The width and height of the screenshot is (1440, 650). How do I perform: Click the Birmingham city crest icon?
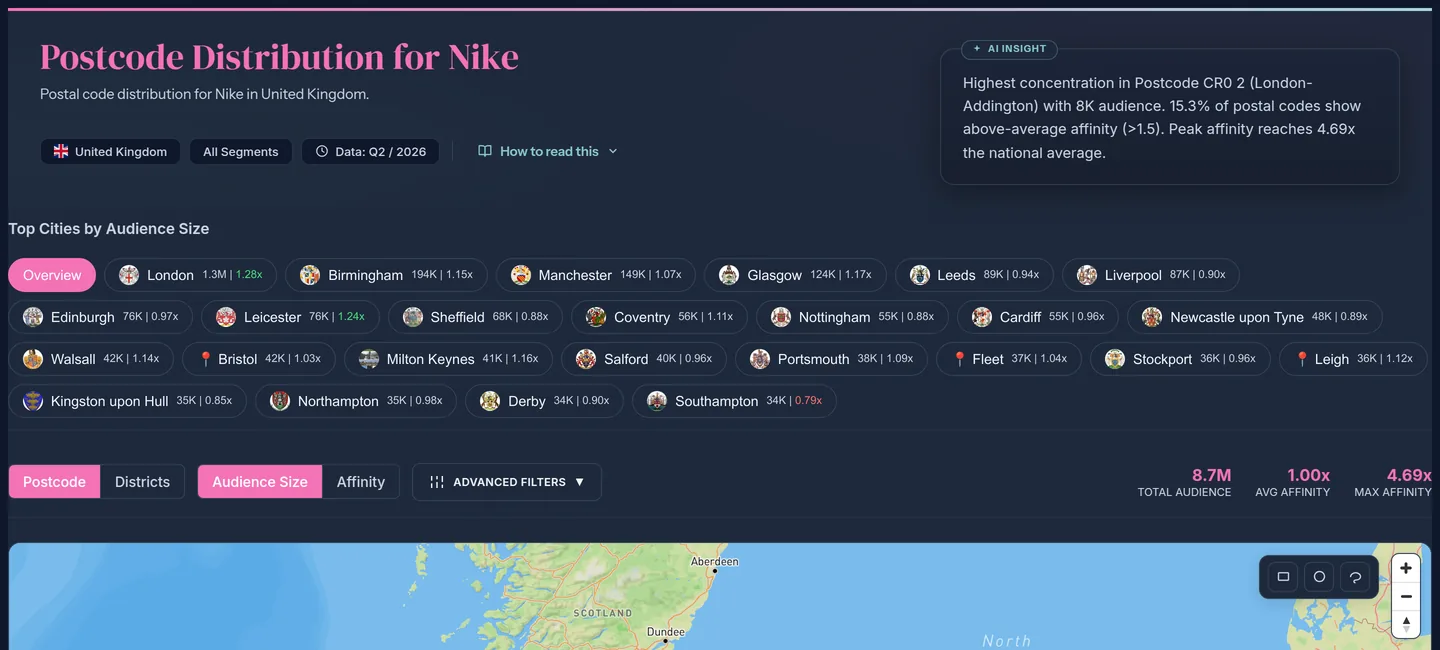pyautogui.click(x=310, y=275)
